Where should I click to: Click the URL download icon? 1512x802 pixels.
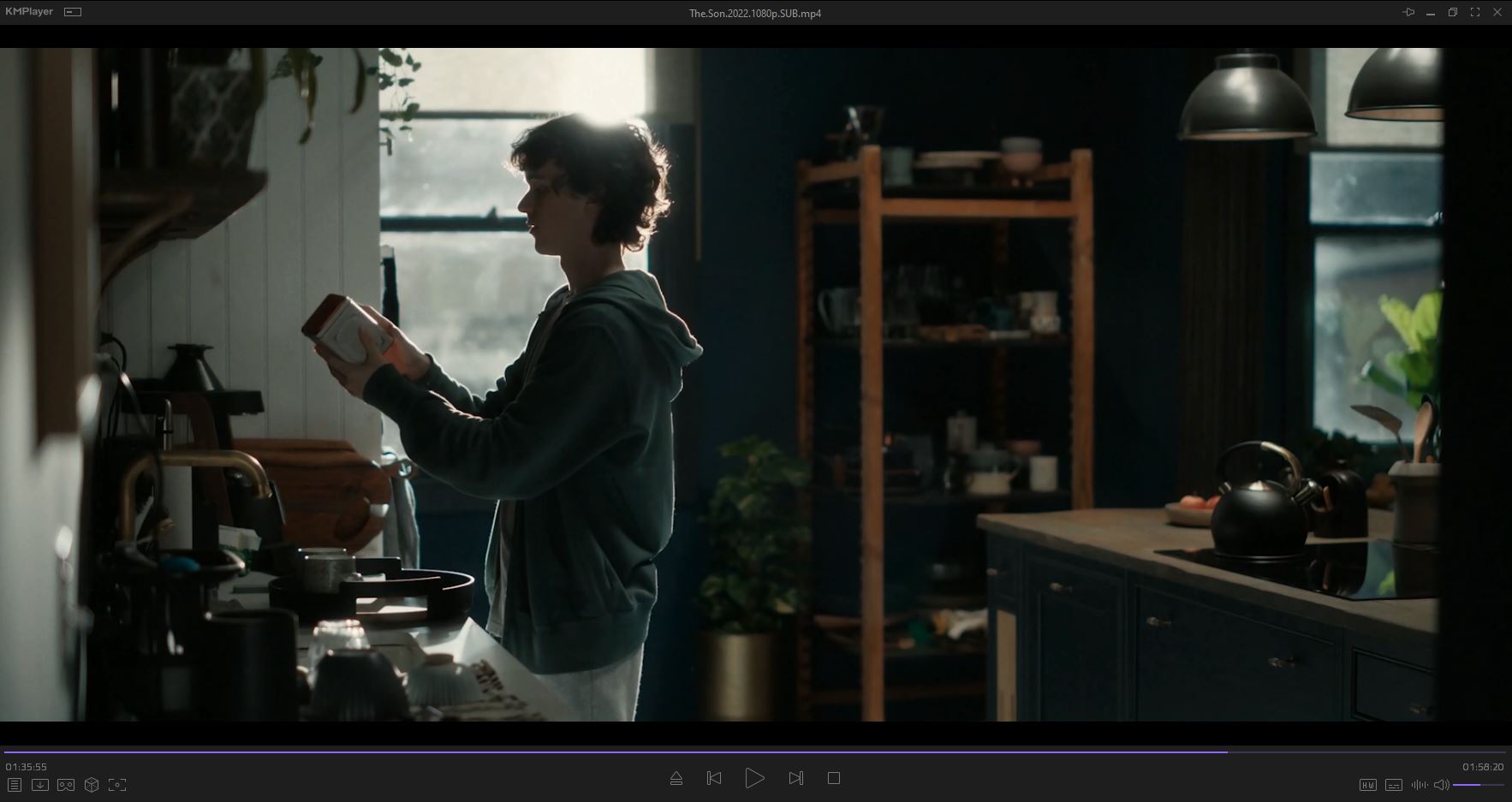point(39,785)
